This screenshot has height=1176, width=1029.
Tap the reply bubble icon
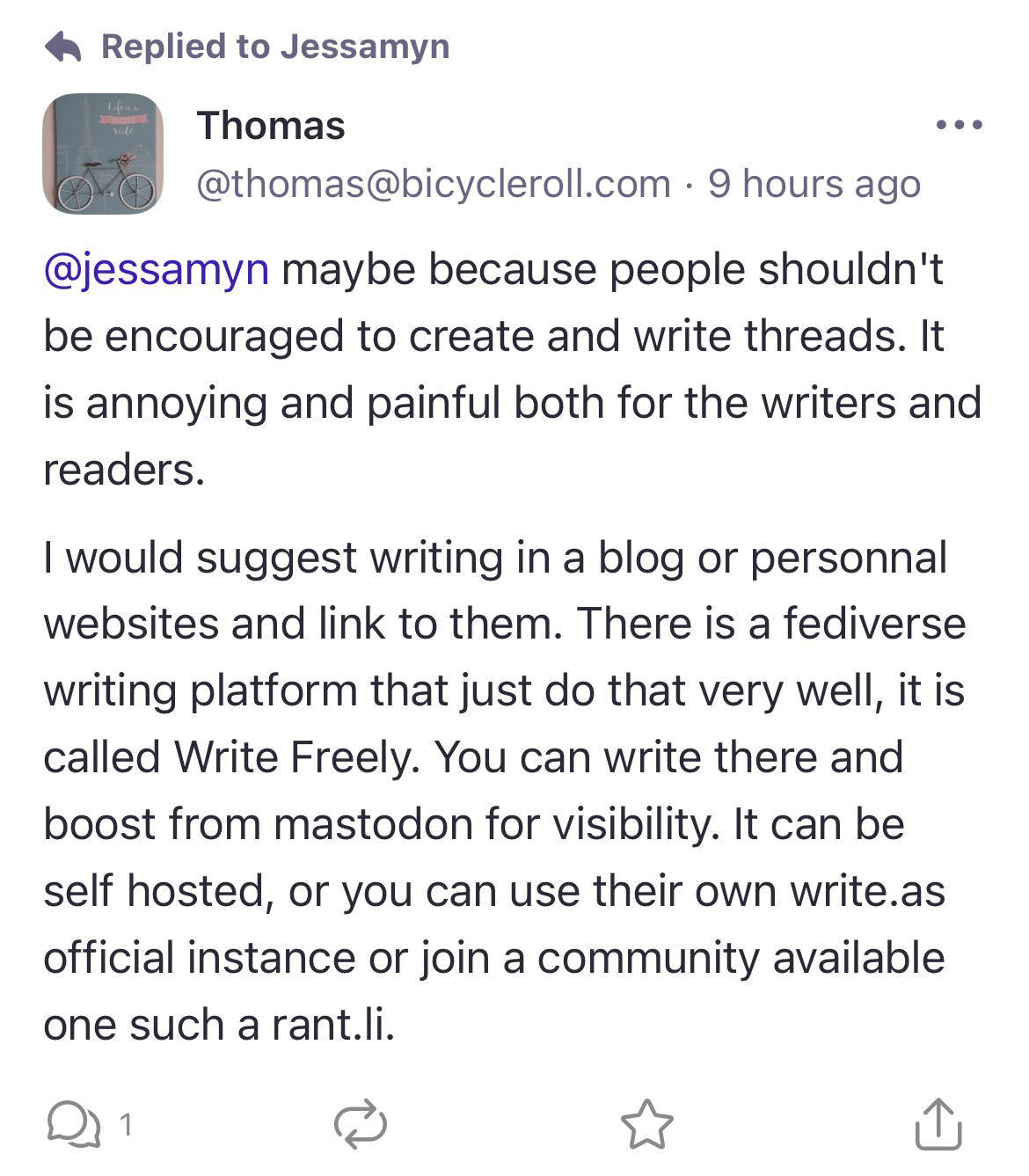click(x=72, y=1125)
